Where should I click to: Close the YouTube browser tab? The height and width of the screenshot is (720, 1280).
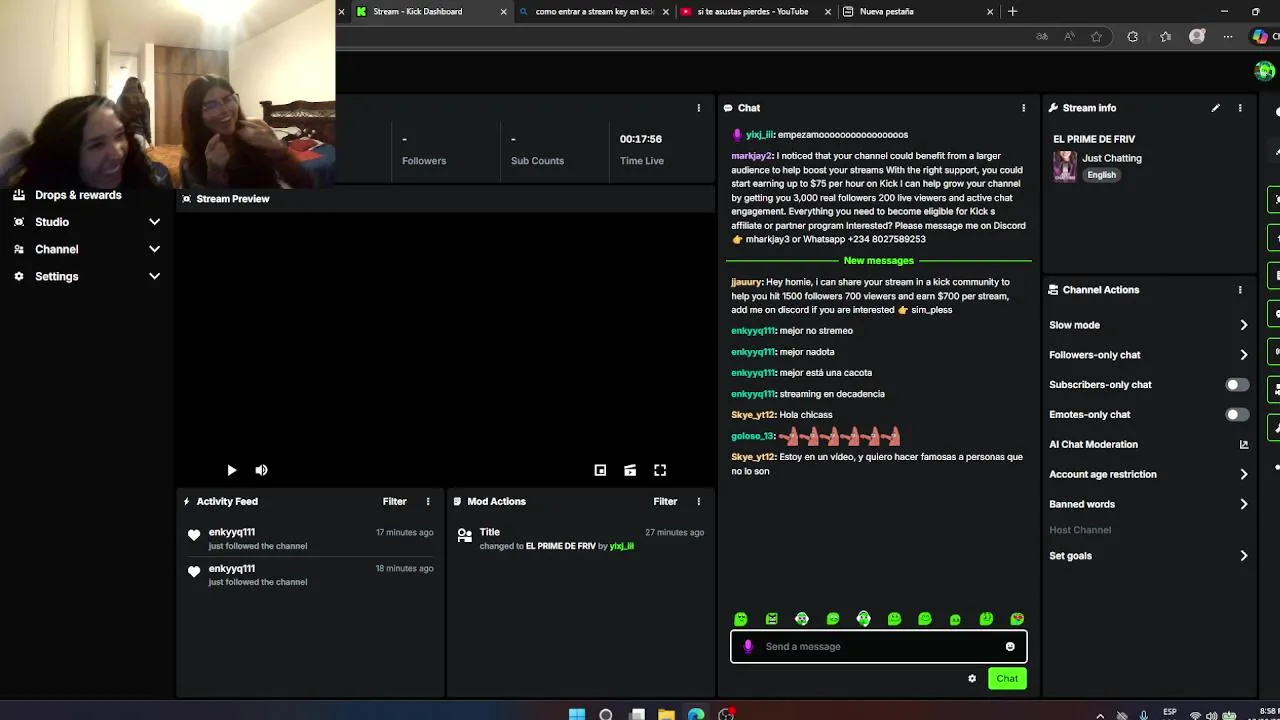tap(828, 12)
